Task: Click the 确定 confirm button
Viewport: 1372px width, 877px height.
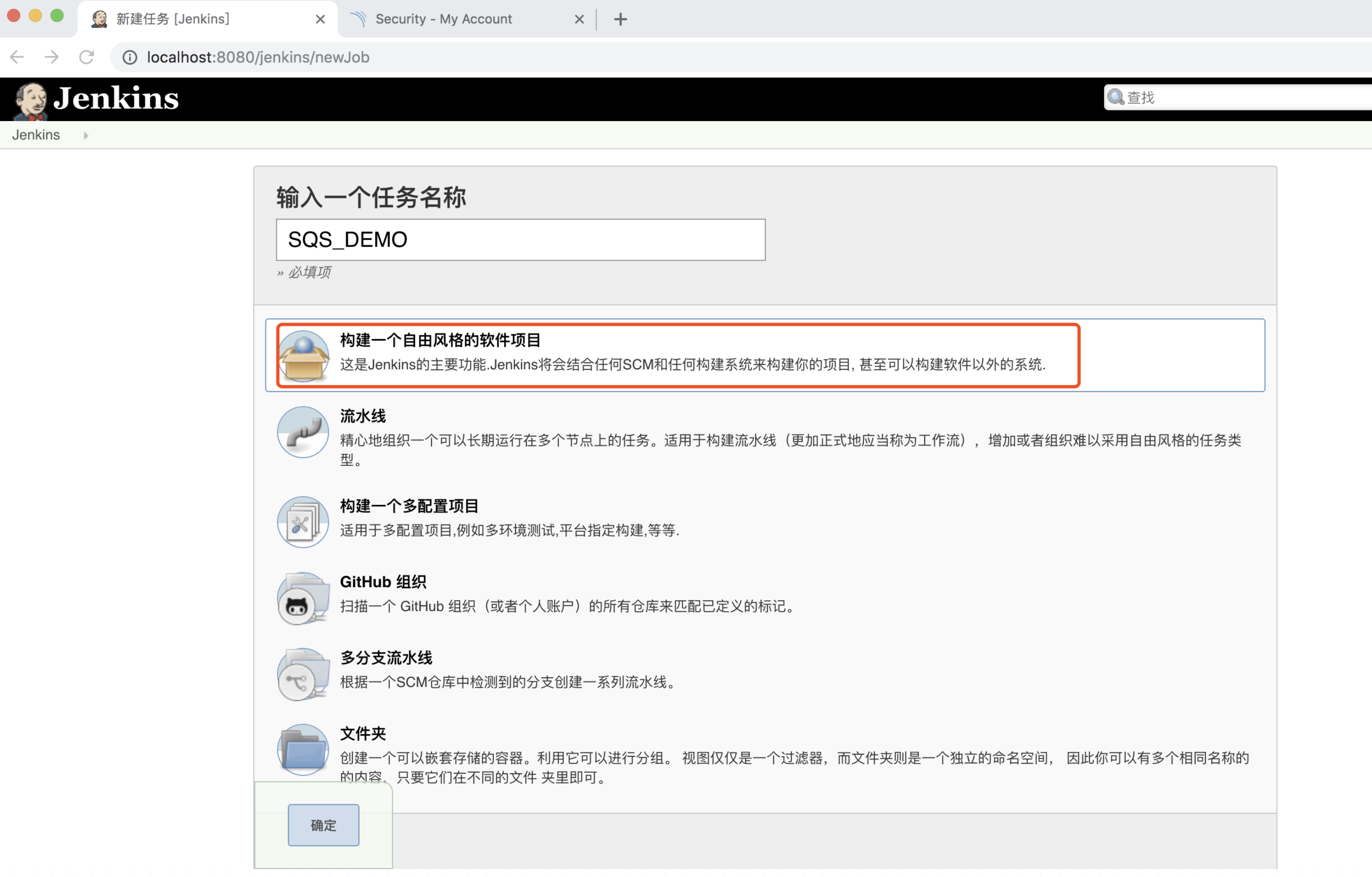Action: tap(324, 825)
